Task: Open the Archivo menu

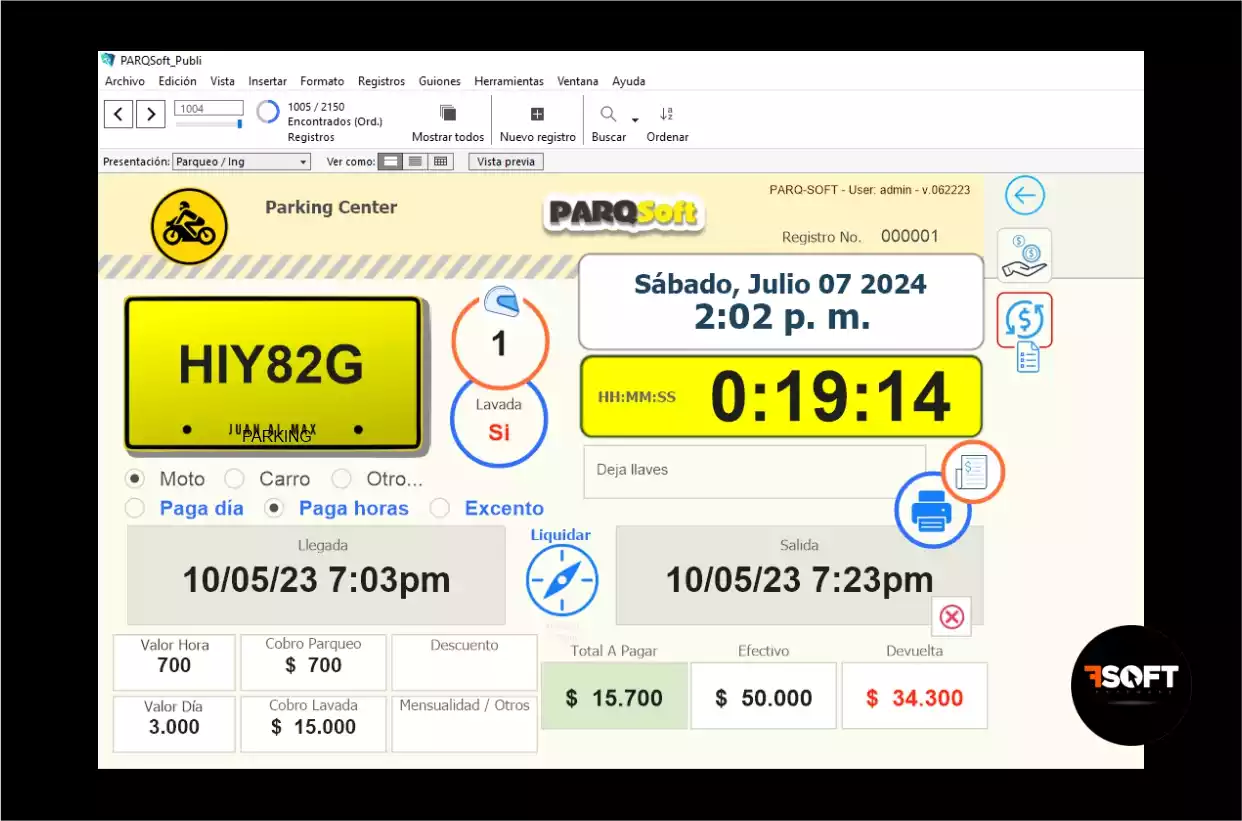Action: (125, 81)
